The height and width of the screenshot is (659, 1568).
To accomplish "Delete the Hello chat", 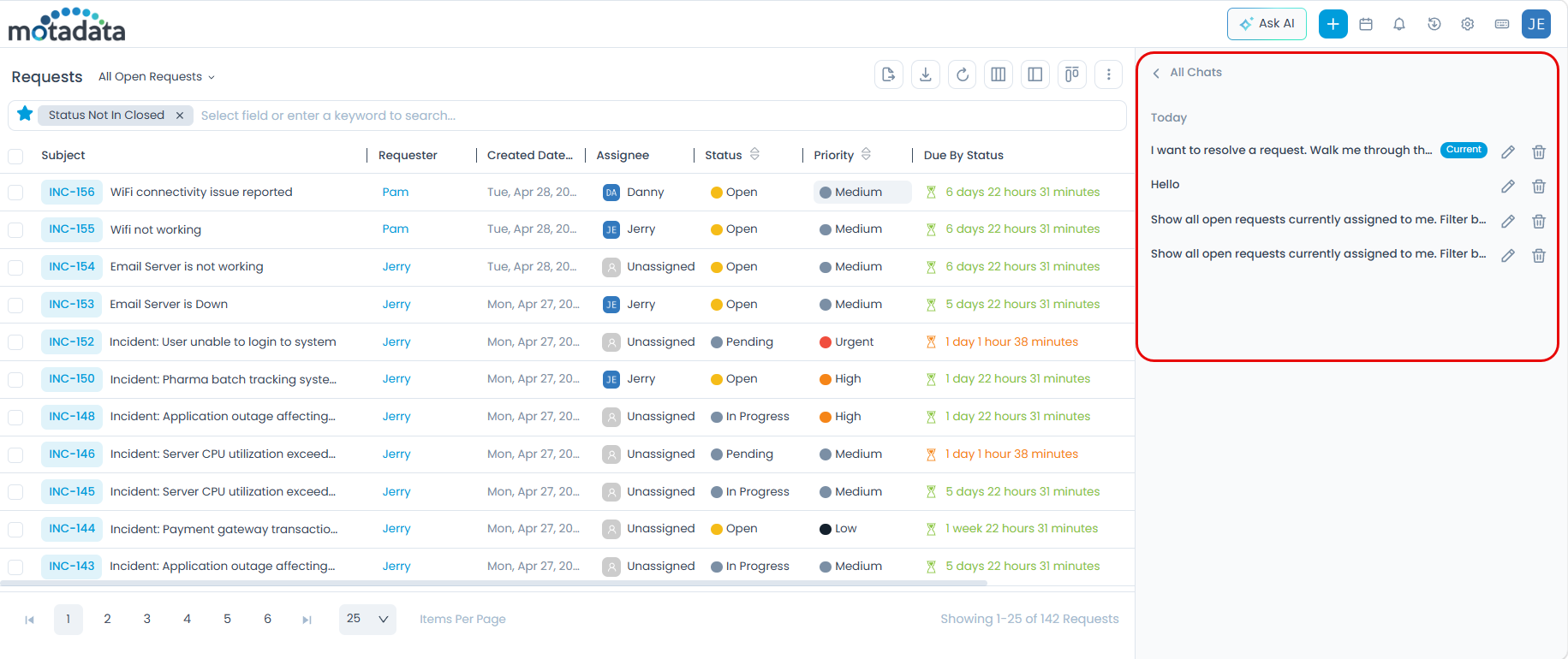I will coord(1539,186).
